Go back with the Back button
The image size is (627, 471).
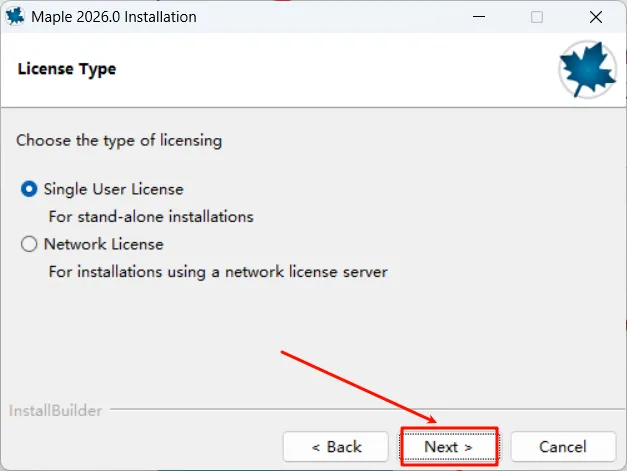pyautogui.click(x=336, y=447)
